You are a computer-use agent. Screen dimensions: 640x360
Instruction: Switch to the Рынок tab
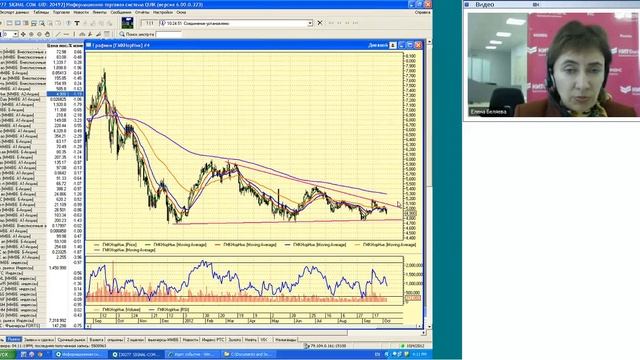coord(13,339)
